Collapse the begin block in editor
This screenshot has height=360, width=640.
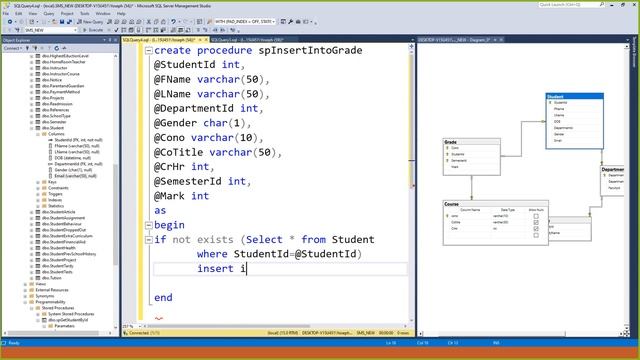pos(149,225)
